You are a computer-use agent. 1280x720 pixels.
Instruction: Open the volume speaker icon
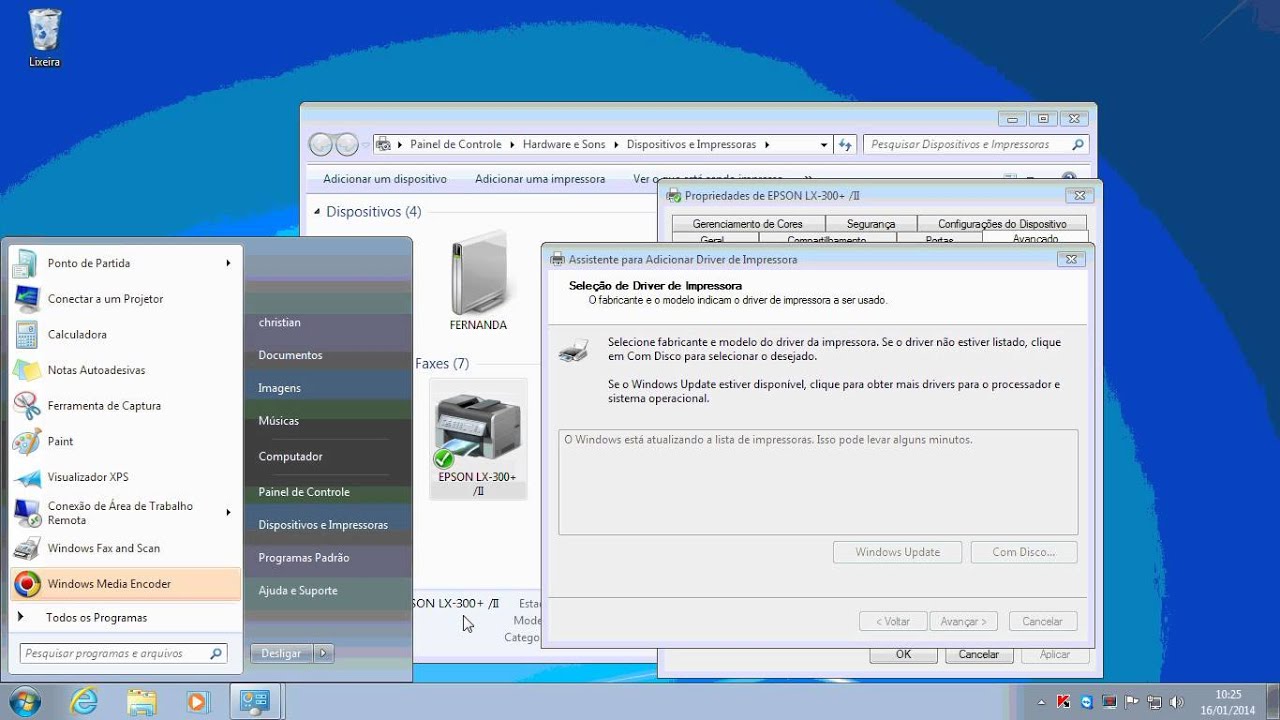point(1176,702)
